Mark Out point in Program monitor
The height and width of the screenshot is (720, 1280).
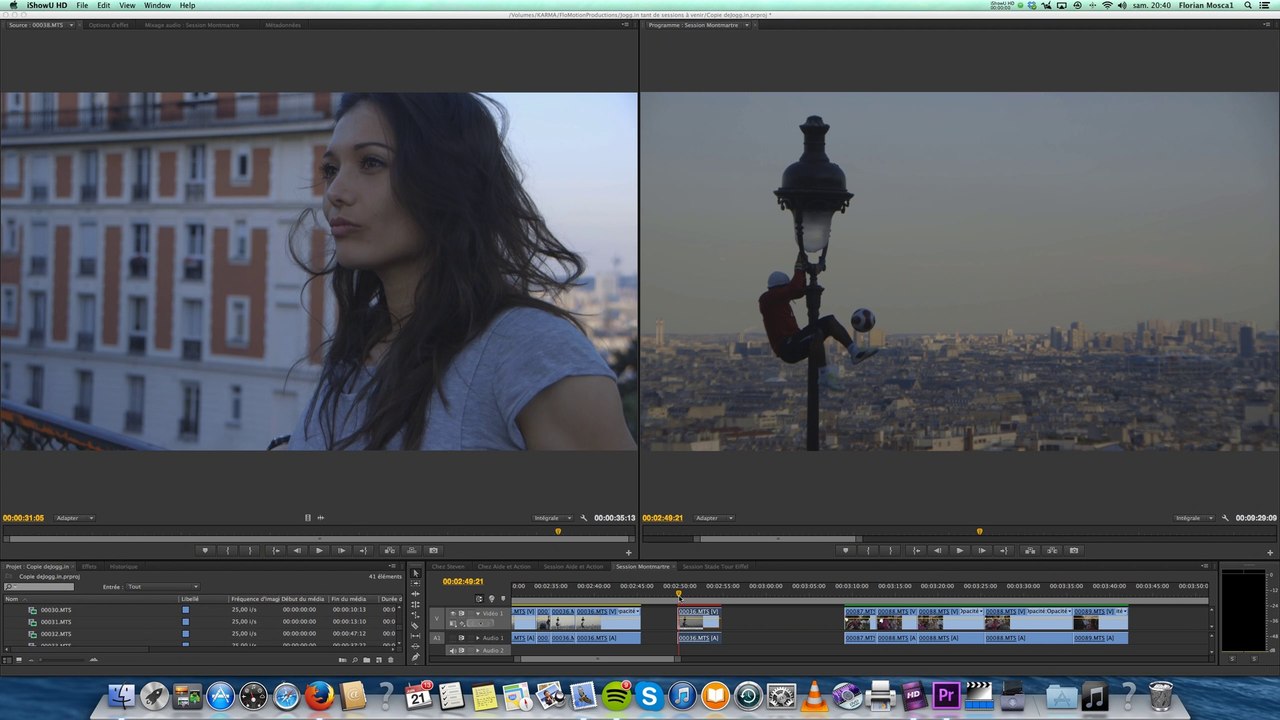pyautogui.click(x=890, y=550)
